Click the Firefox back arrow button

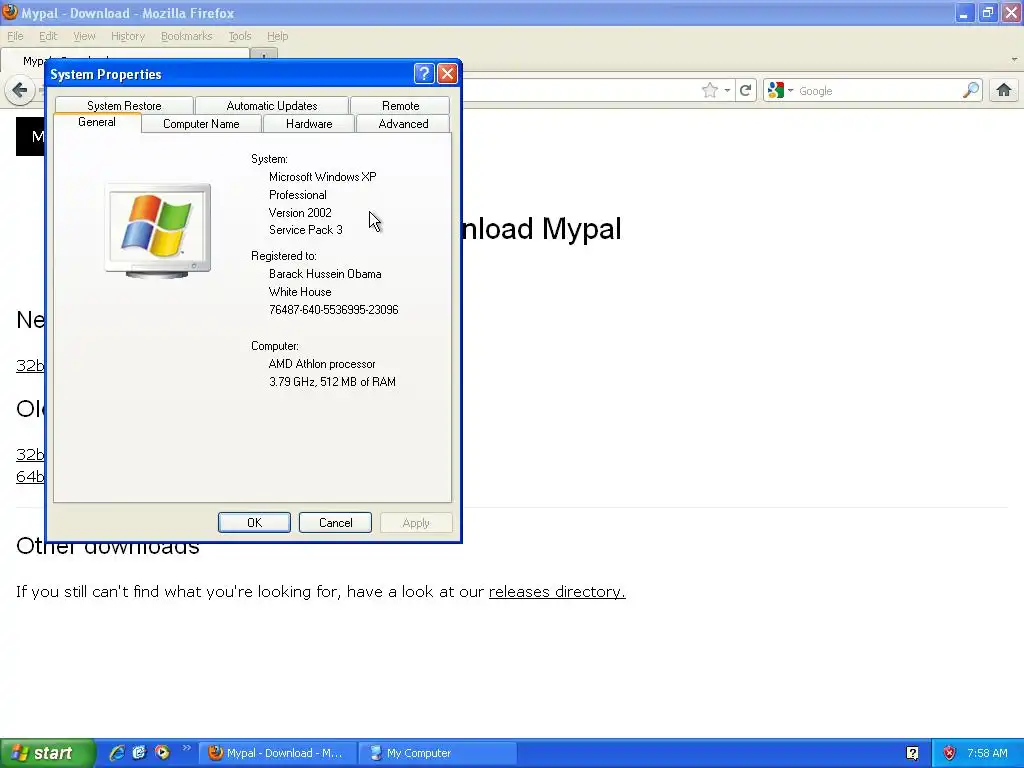pyautogui.click(x=20, y=90)
